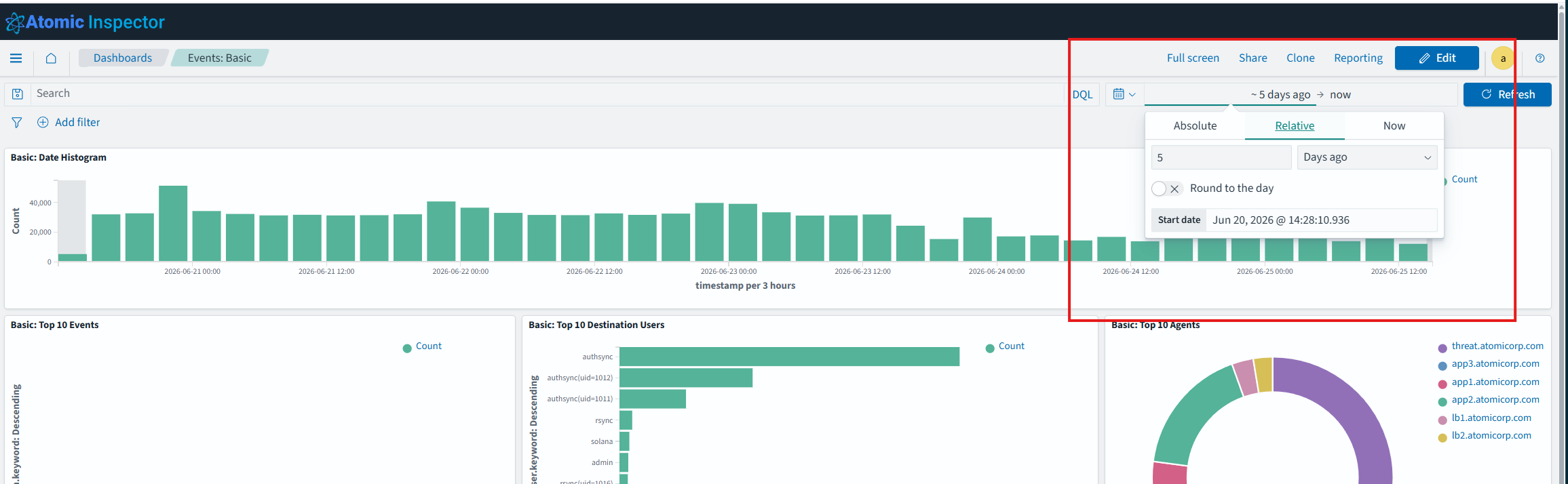
Task: Open the Reporting link
Action: (1358, 58)
